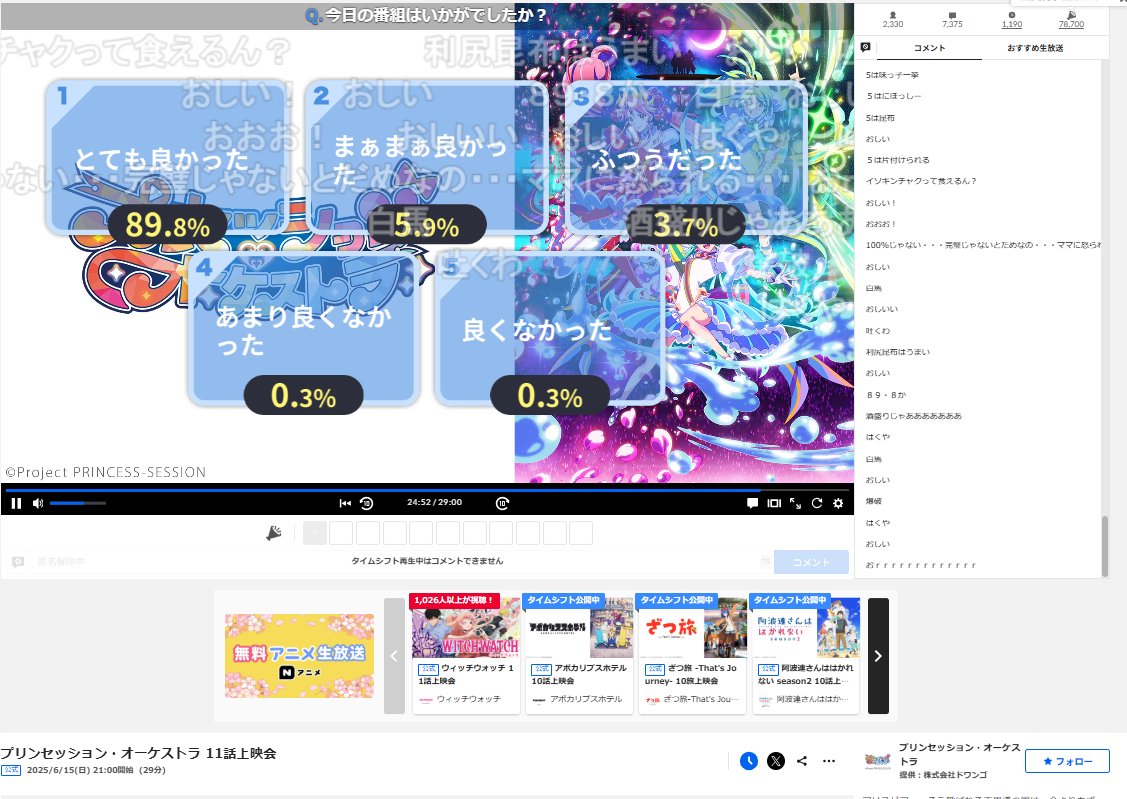Jump back to the start of the broadcast

tap(345, 503)
